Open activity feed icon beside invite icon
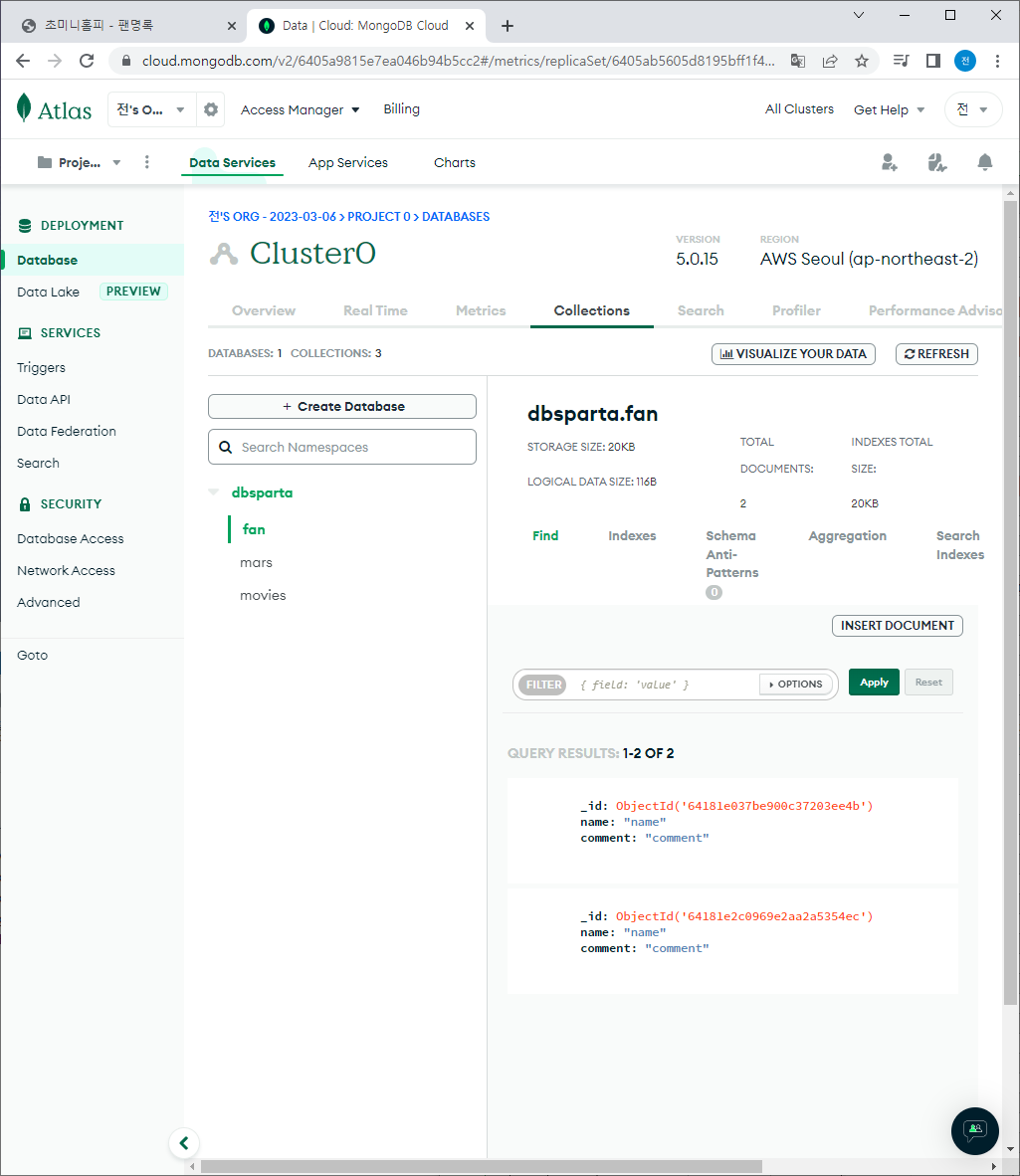1020x1176 pixels. (x=936, y=162)
